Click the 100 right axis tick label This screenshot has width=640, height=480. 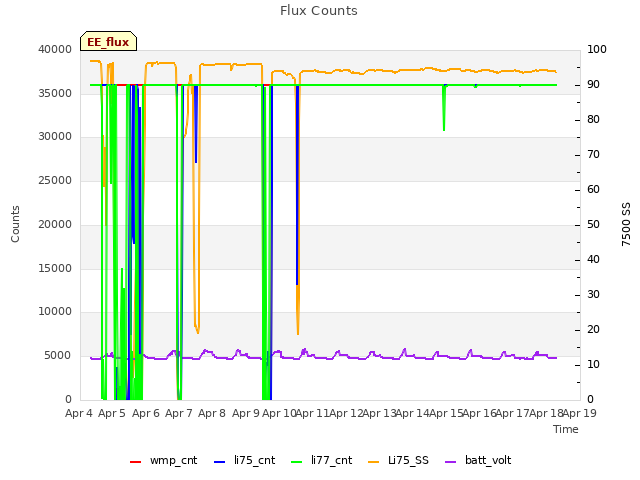(597, 49)
